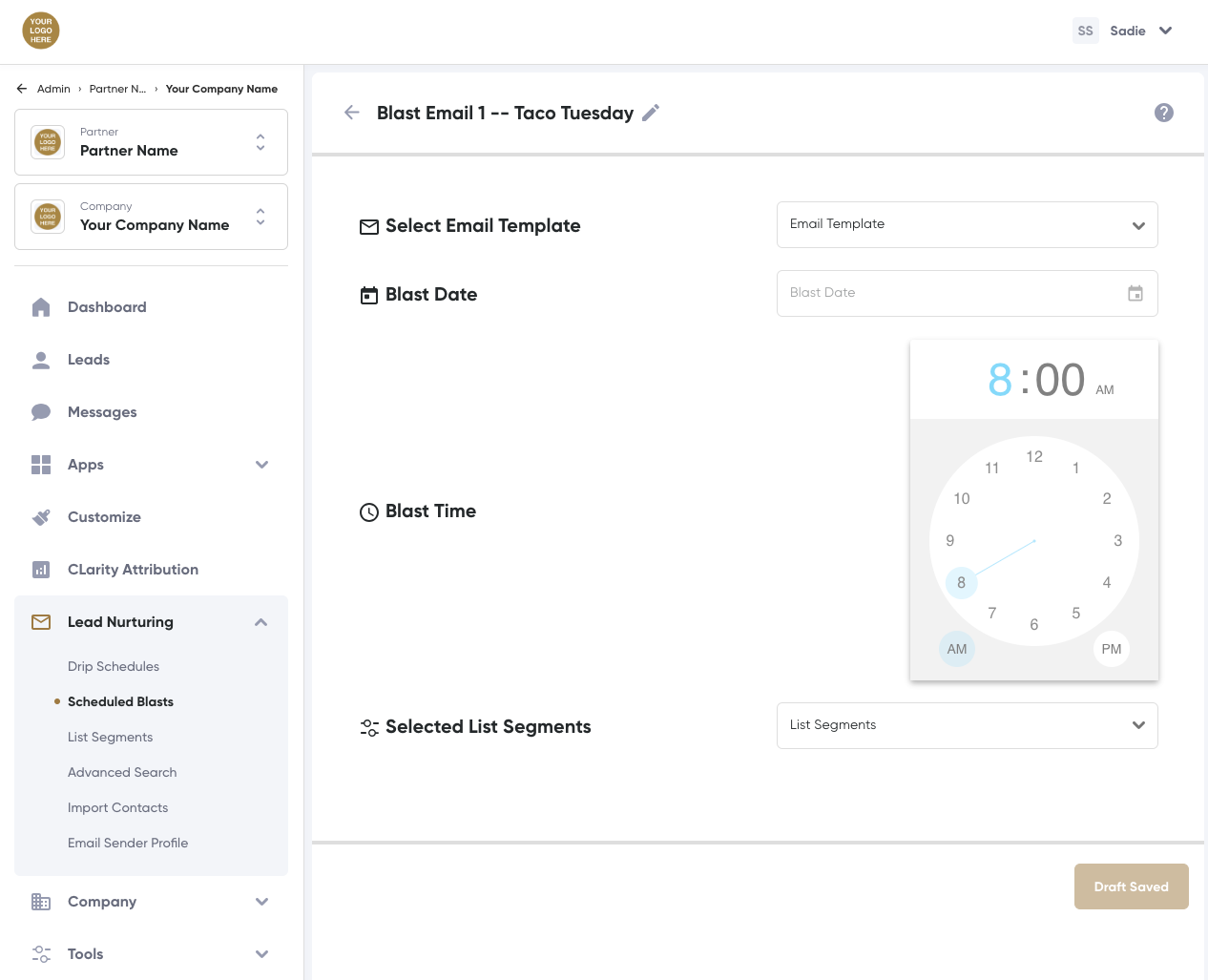Pick hour 1 on the clock face
This screenshot has width=1208, height=980.
pos(1076,469)
